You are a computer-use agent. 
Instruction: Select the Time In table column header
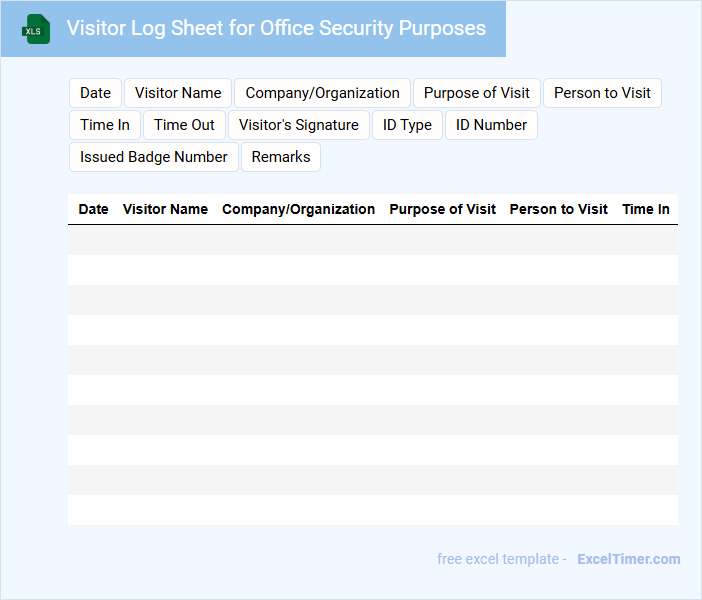click(x=645, y=209)
